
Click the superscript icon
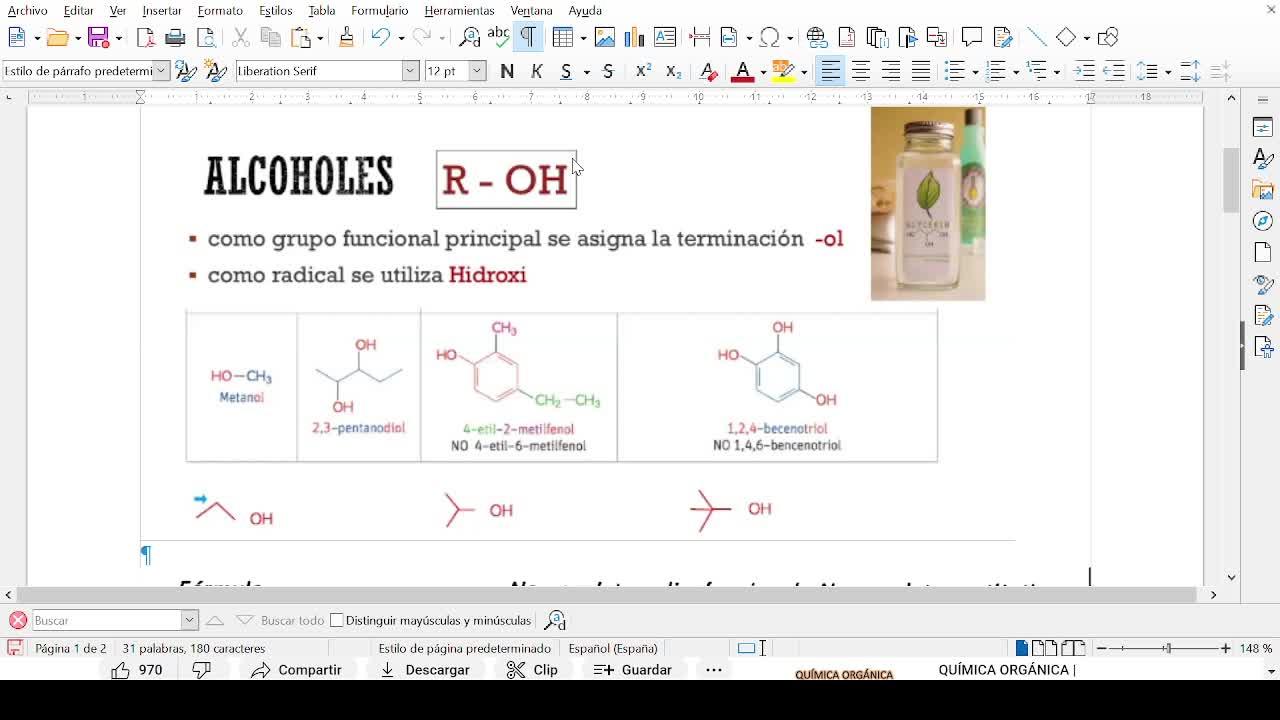pyautogui.click(x=643, y=71)
